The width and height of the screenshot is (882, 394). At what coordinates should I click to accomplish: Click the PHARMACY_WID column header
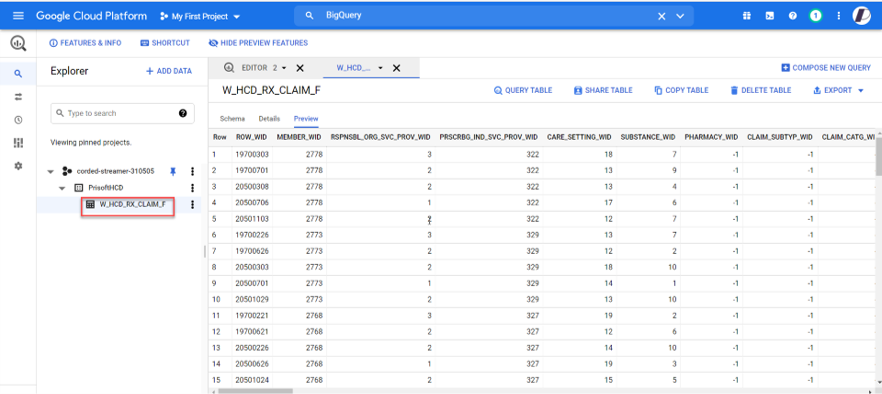coord(711,137)
